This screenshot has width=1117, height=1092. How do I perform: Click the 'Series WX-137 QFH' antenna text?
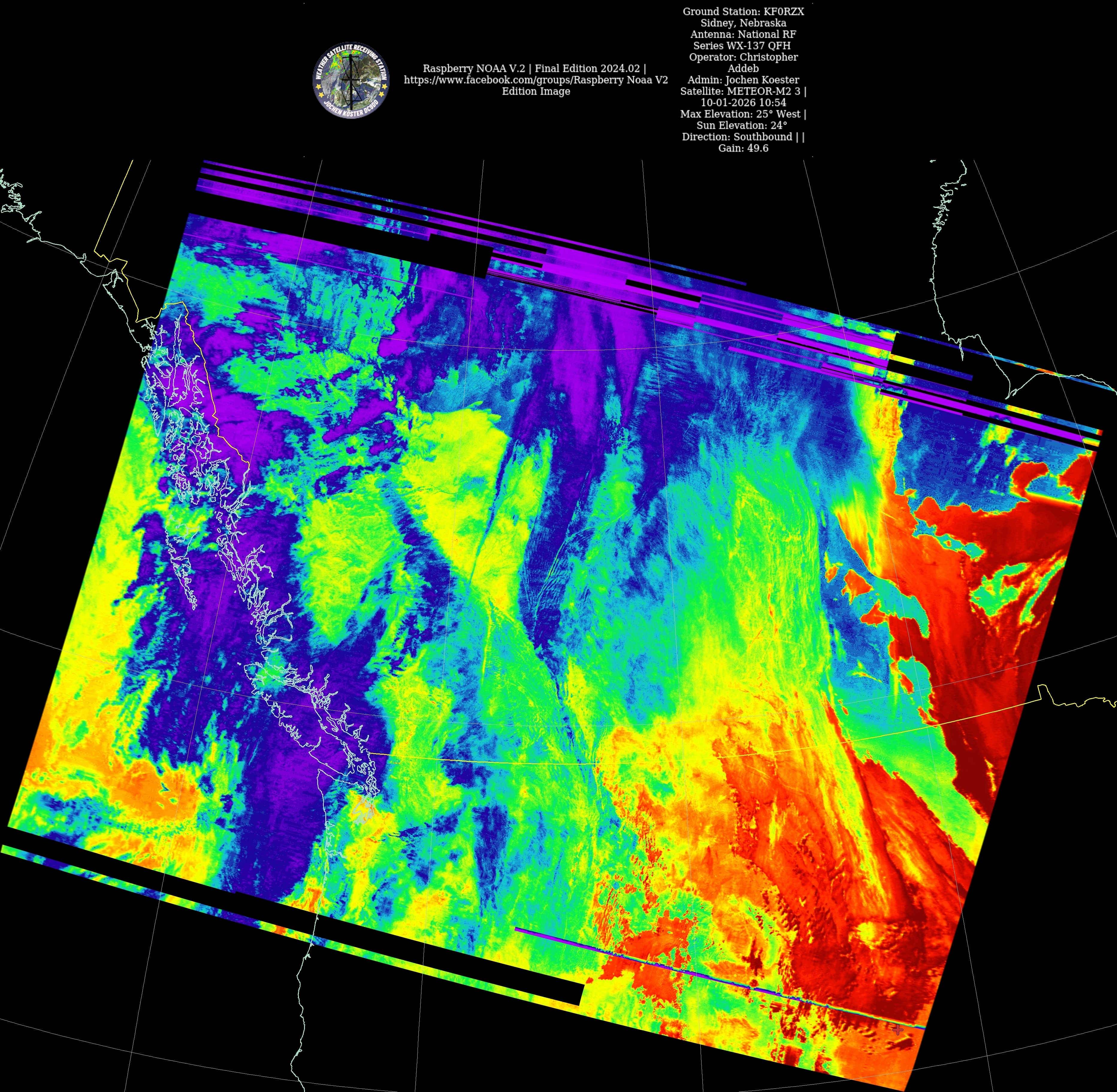click(x=742, y=46)
